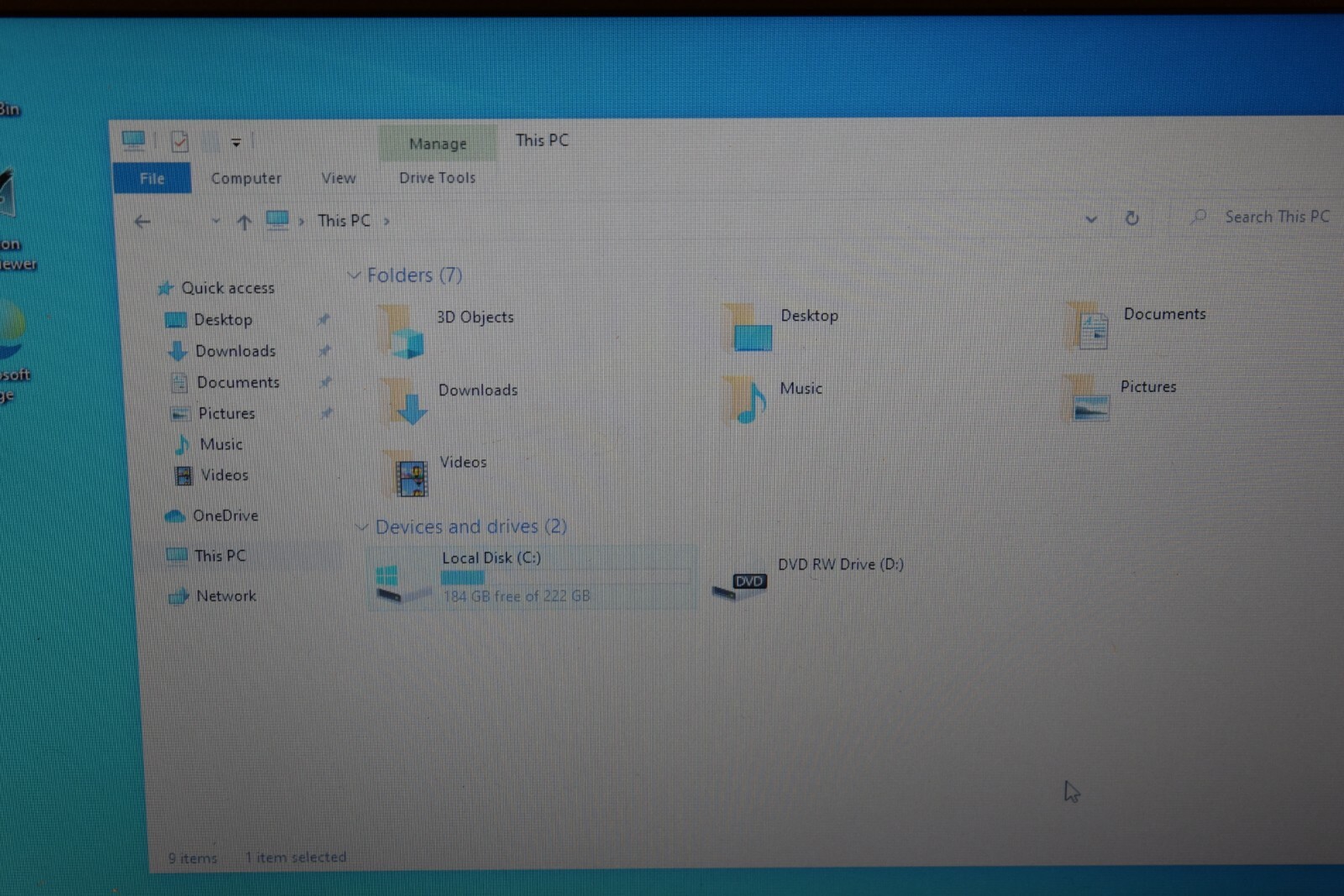Click the Folders (7) header text
The height and width of the screenshot is (896, 1344).
coord(415,275)
